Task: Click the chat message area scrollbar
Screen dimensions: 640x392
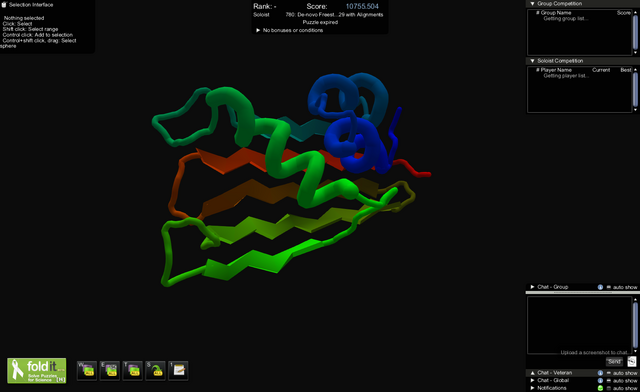Action: [635, 325]
